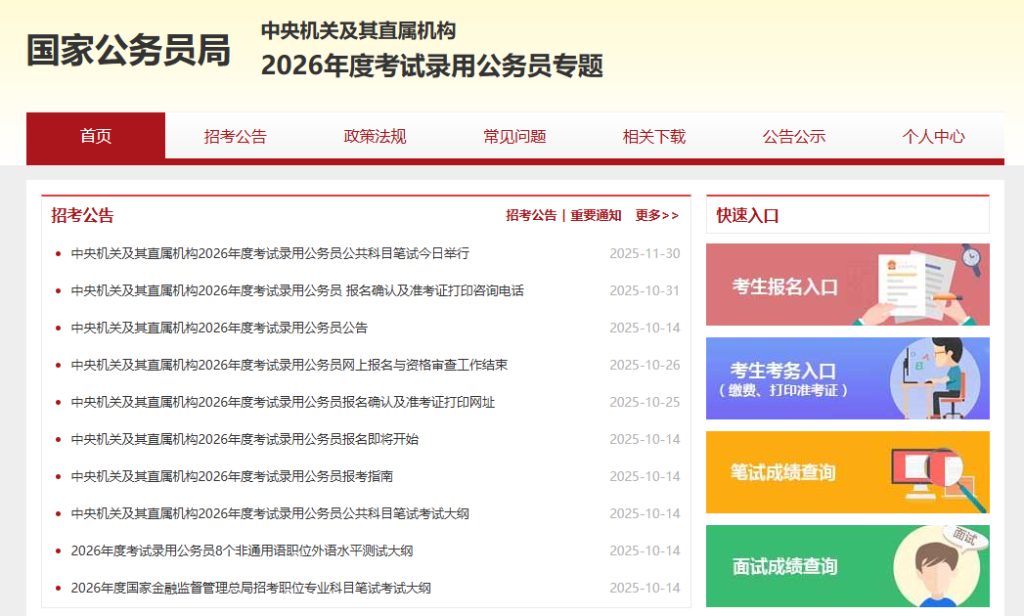This screenshot has height=616, width=1024.
Task: Open the 个人中心 personal center menu
Action: (933, 137)
